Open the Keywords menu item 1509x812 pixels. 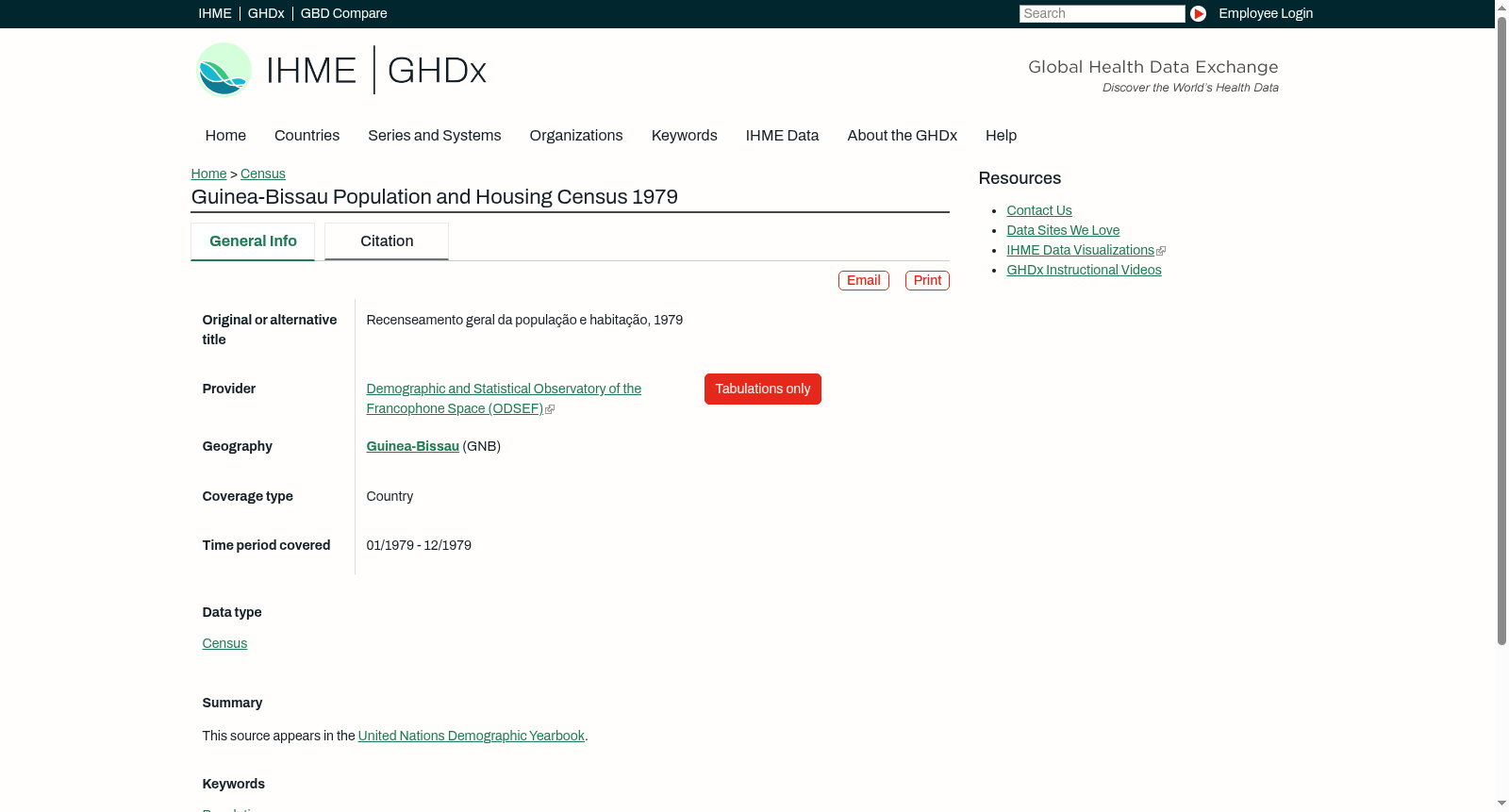(x=685, y=136)
